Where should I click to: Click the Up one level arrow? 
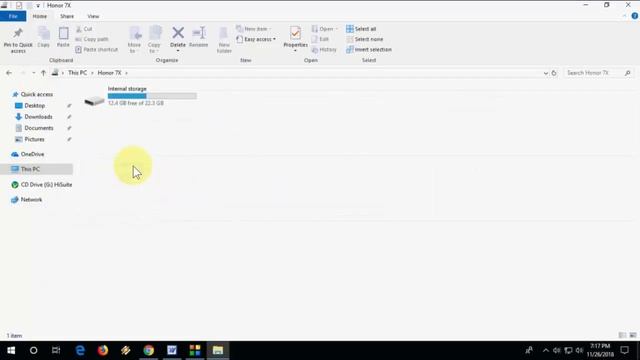[x=43, y=73]
